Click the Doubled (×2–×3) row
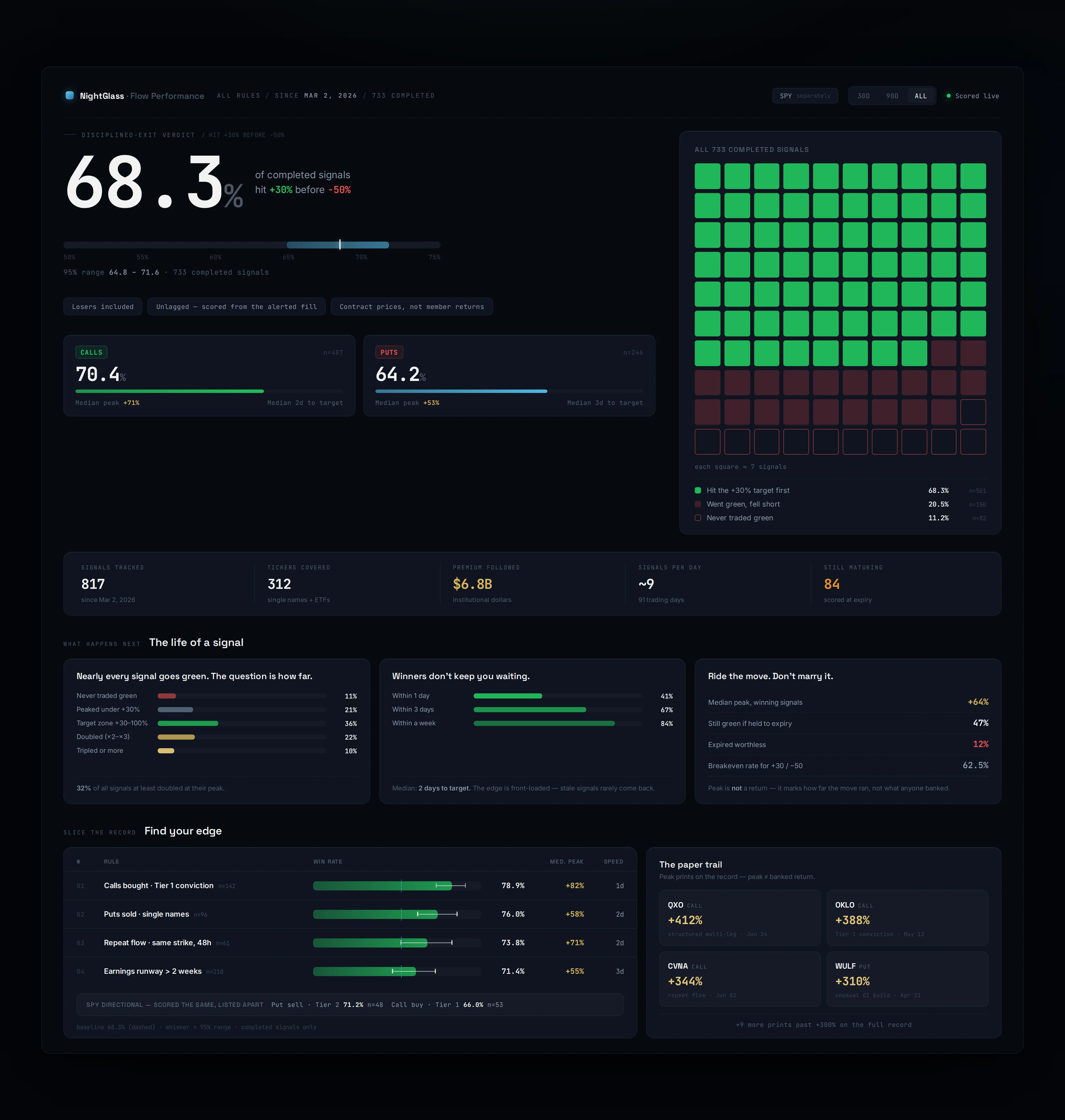Image resolution: width=1065 pixels, height=1120 pixels. (x=216, y=736)
